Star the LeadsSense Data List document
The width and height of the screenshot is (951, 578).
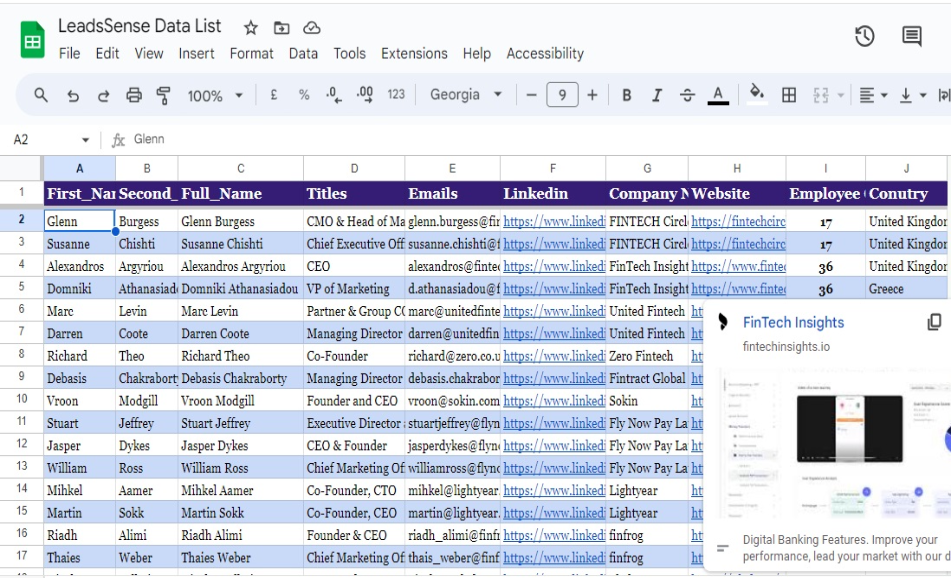(x=250, y=28)
